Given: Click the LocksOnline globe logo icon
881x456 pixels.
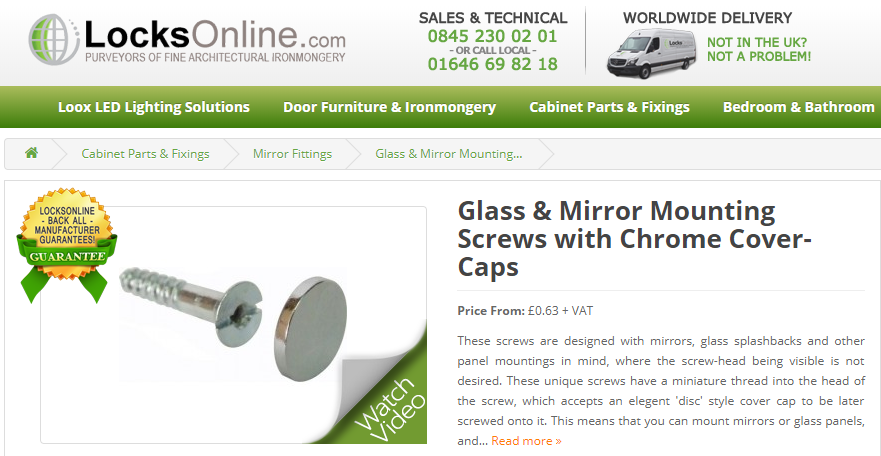Looking at the screenshot, I should click(x=54, y=40).
